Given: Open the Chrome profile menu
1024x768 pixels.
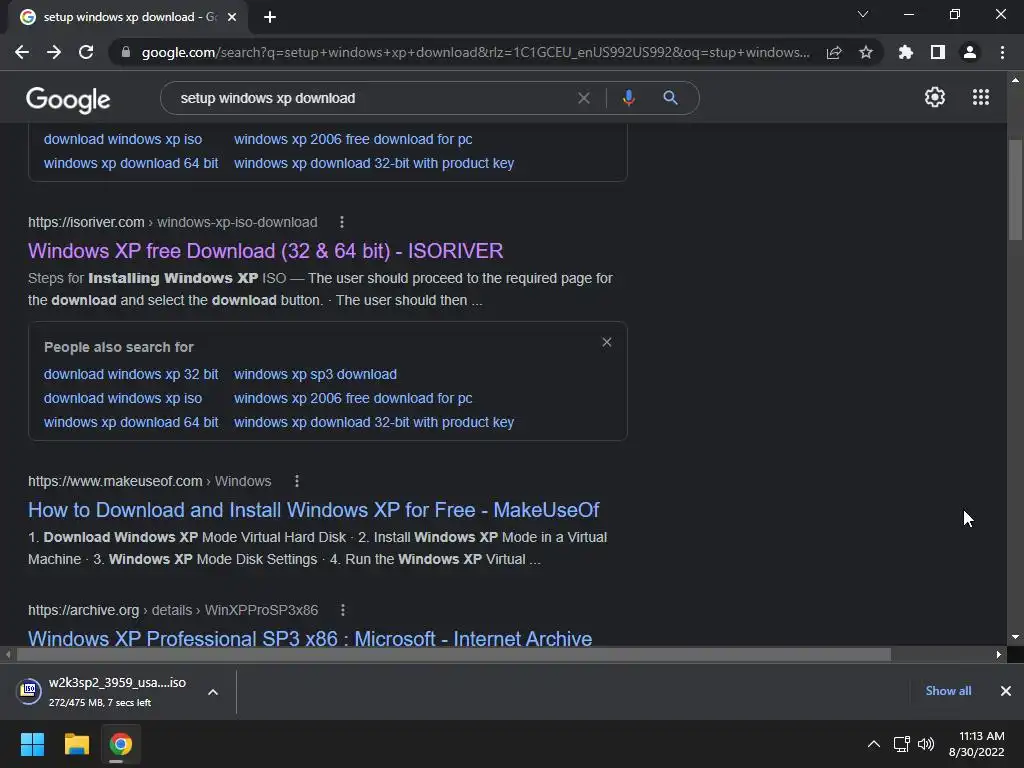Looking at the screenshot, I should tap(969, 52).
